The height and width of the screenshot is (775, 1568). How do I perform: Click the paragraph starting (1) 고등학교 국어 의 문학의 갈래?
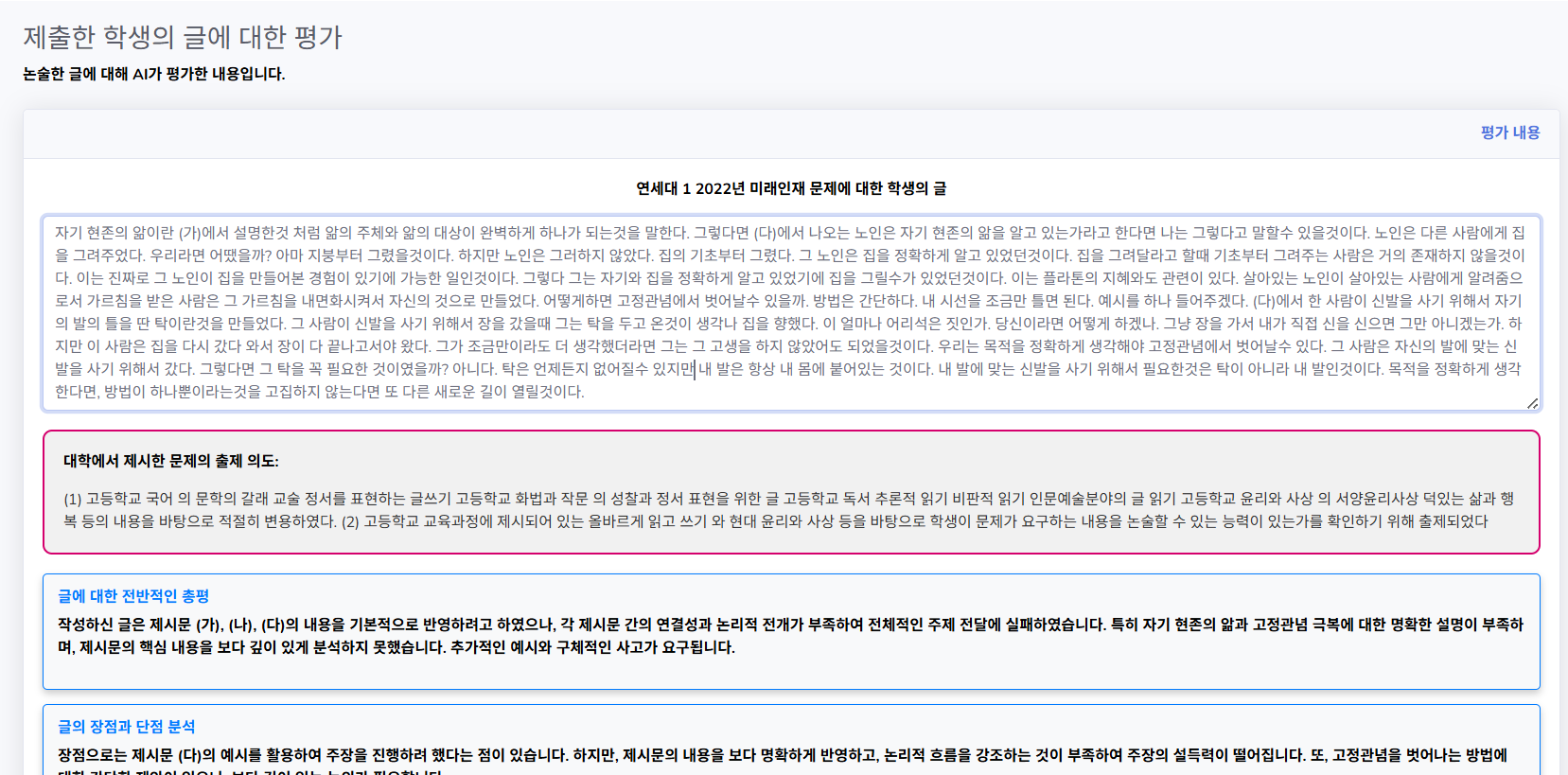point(791,510)
